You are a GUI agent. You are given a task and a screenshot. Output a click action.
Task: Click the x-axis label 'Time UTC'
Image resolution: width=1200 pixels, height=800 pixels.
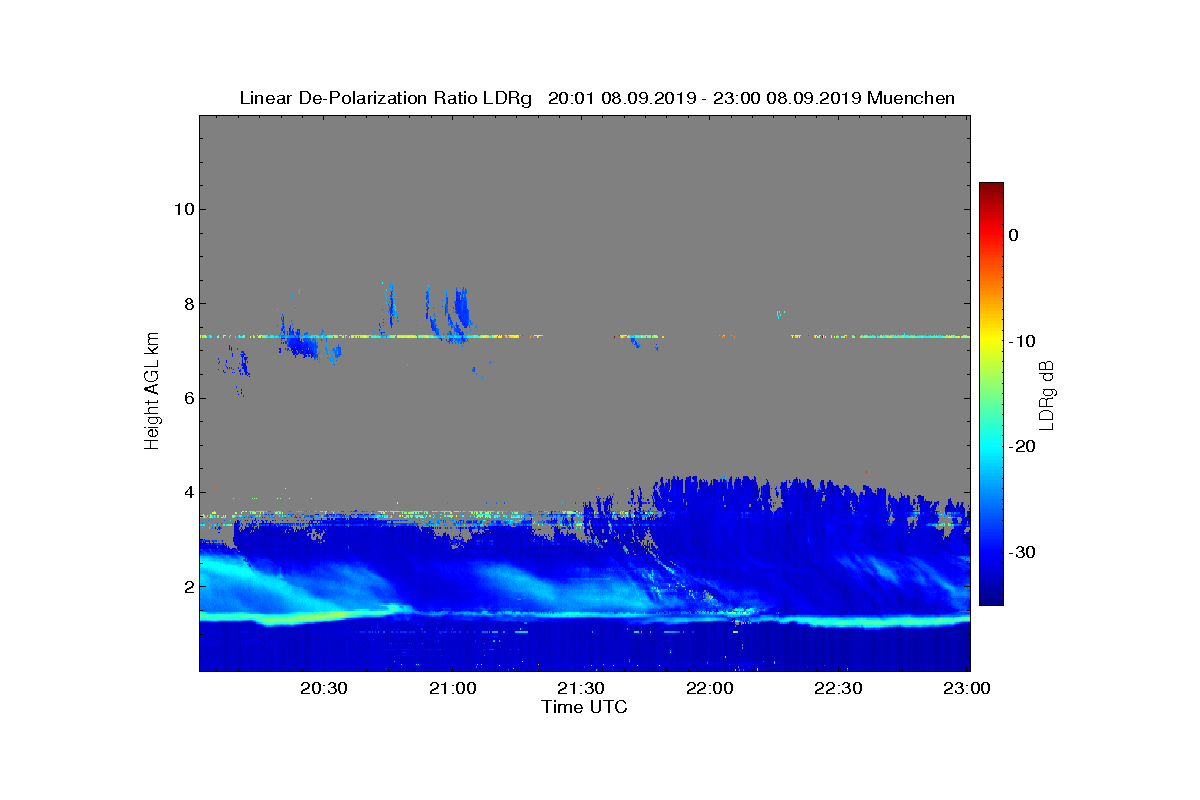(x=584, y=707)
